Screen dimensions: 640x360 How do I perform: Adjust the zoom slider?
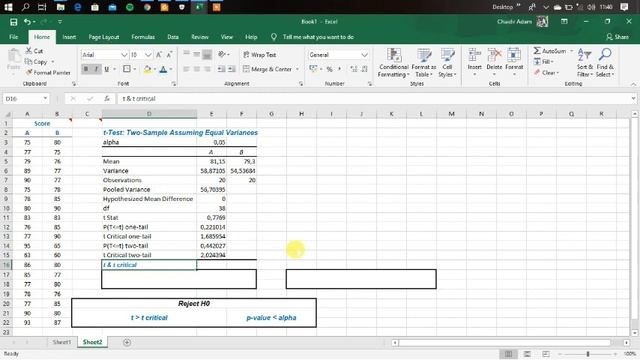click(x=588, y=354)
